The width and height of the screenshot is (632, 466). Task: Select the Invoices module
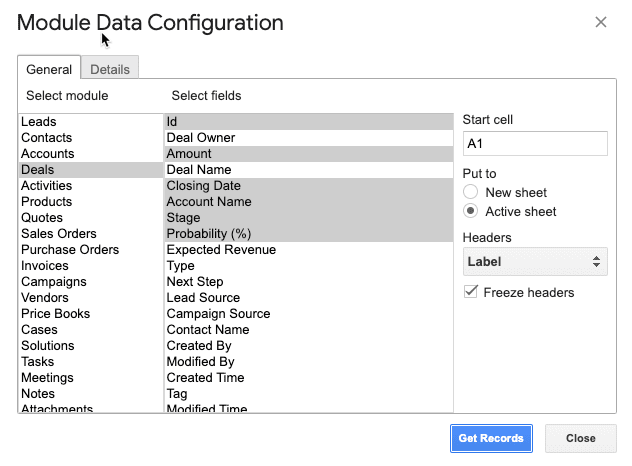click(91, 266)
